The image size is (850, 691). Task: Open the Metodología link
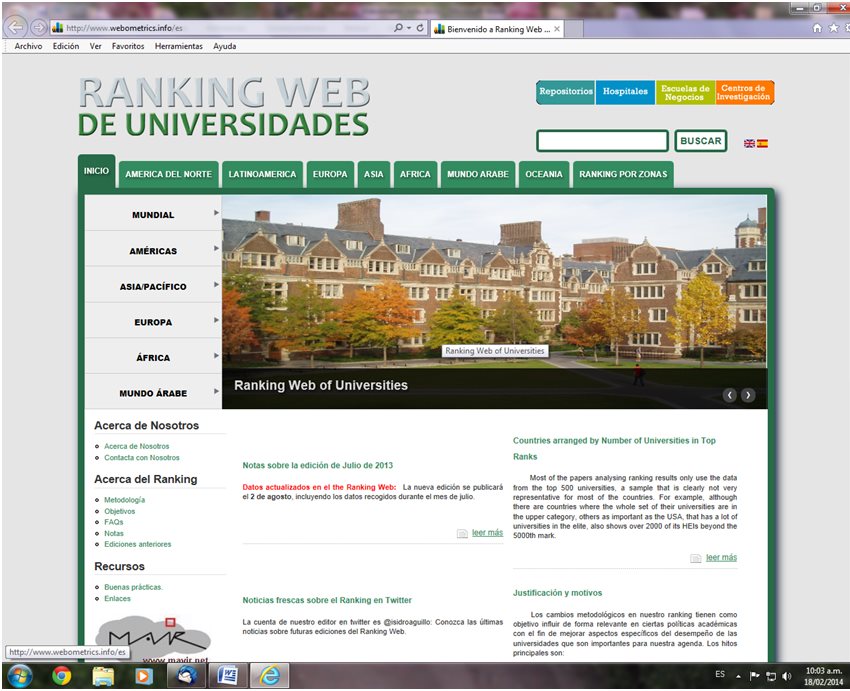(x=125, y=500)
